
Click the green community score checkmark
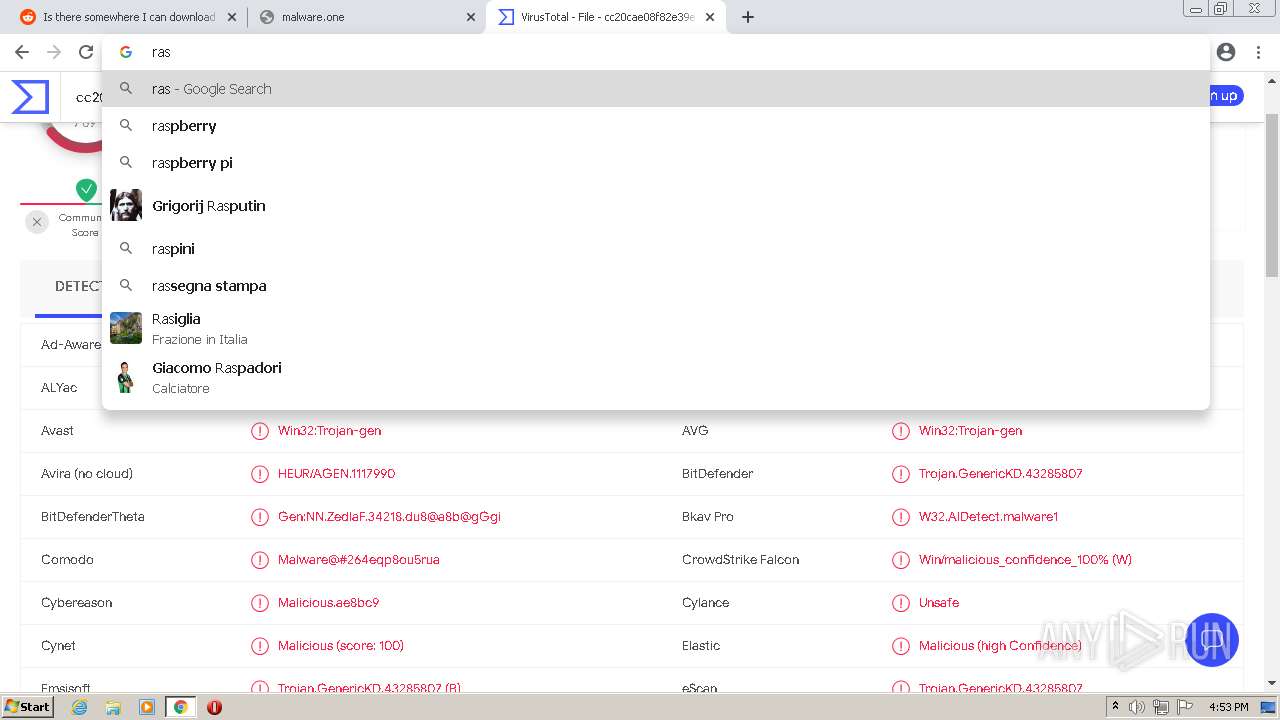pos(87,189)
